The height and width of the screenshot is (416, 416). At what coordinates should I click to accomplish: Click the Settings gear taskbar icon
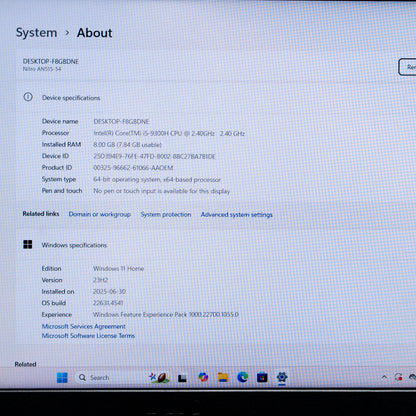click(282, 377)
